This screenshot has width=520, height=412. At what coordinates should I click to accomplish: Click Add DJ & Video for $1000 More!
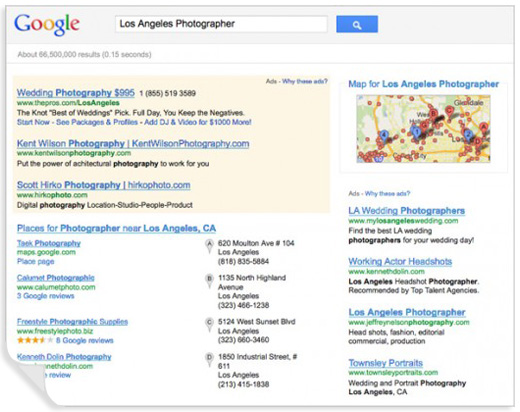coord(198,122)
